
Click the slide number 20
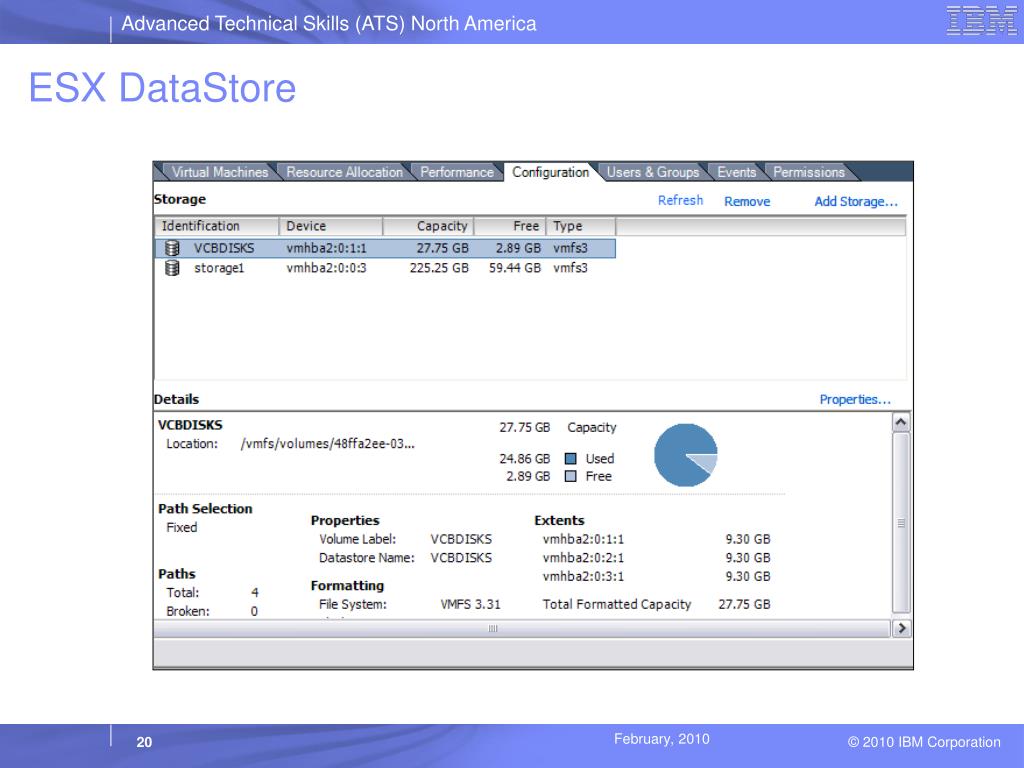[x=144, y=743]
